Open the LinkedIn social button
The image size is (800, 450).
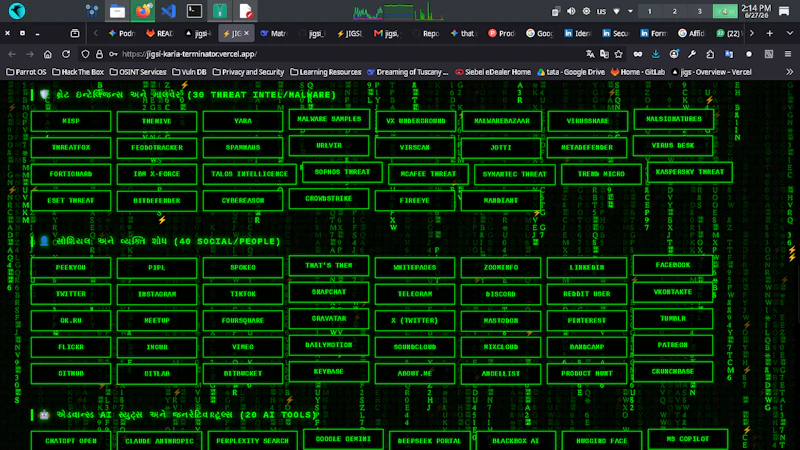[x=587, y=267]
